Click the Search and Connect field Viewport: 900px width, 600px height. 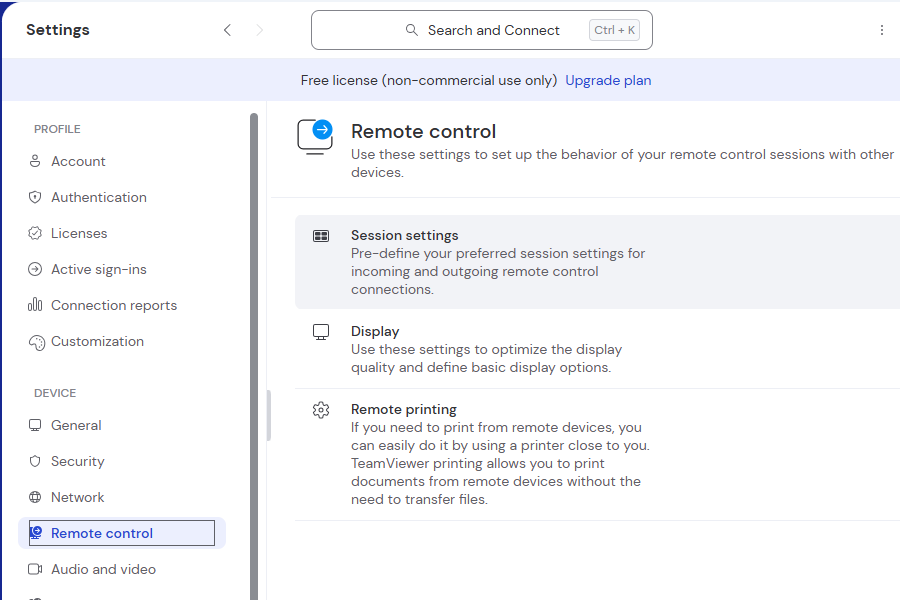pos(482,30)
